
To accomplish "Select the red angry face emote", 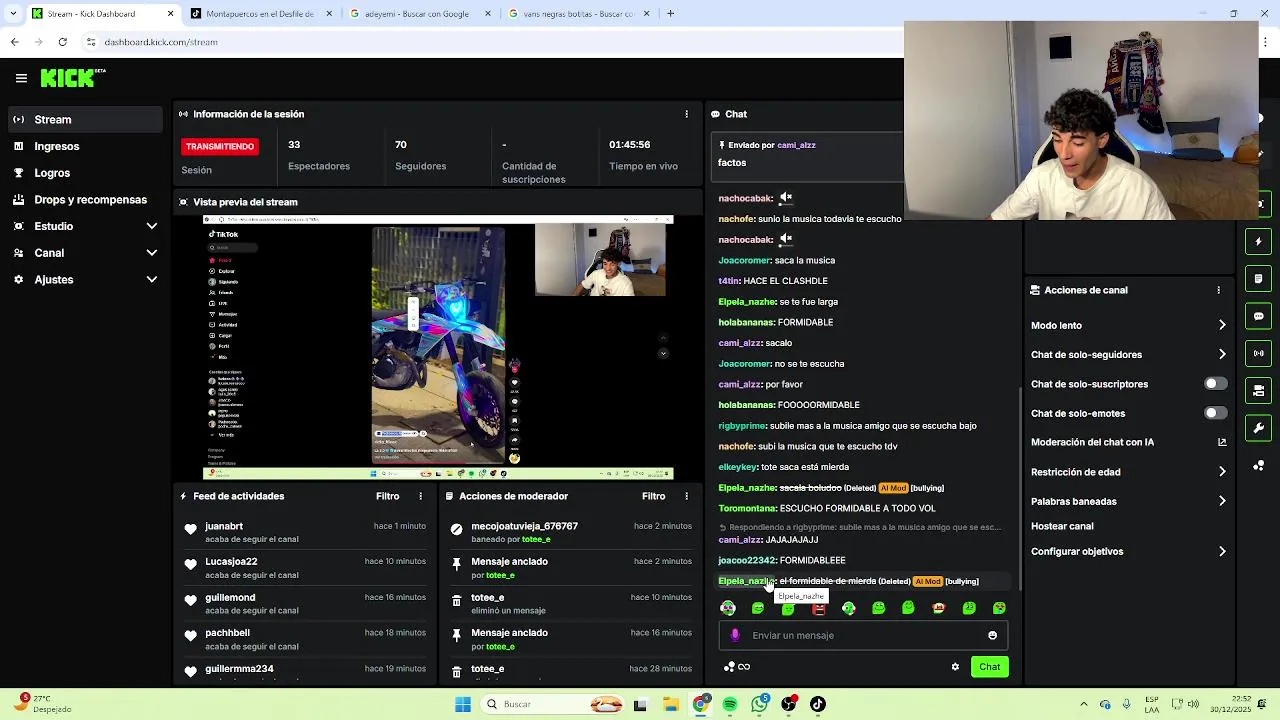I will point(818,608).
